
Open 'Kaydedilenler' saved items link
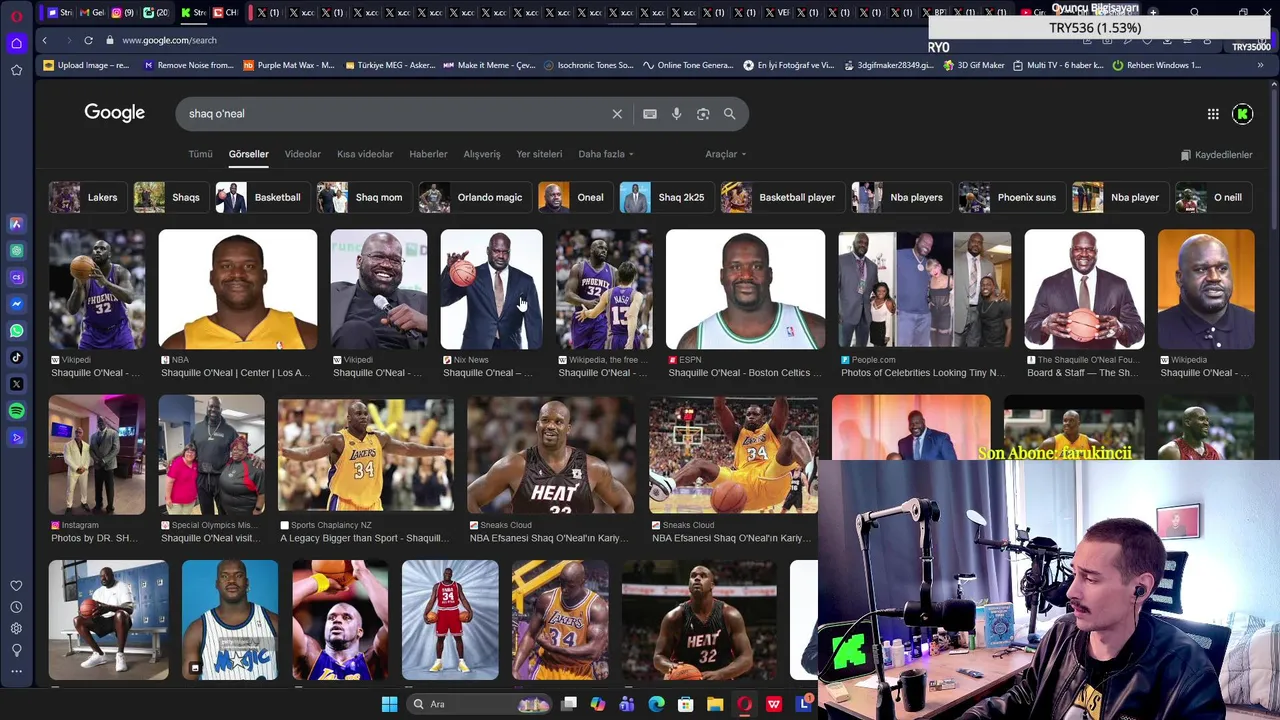click(1216, 155)
